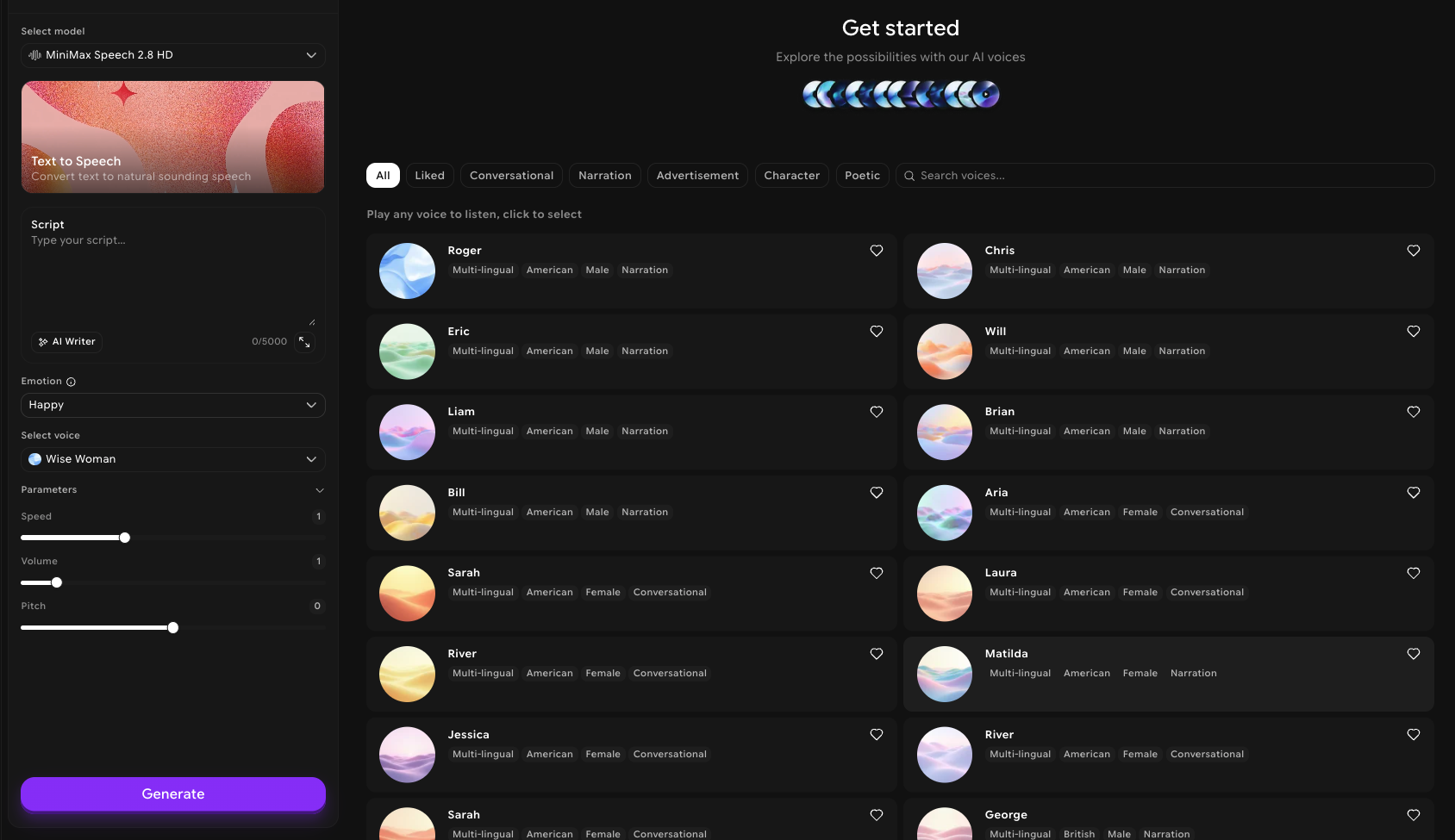The image size is (1455, 840).
Task: Click the British tag on George
Action: click(1079, 834)
